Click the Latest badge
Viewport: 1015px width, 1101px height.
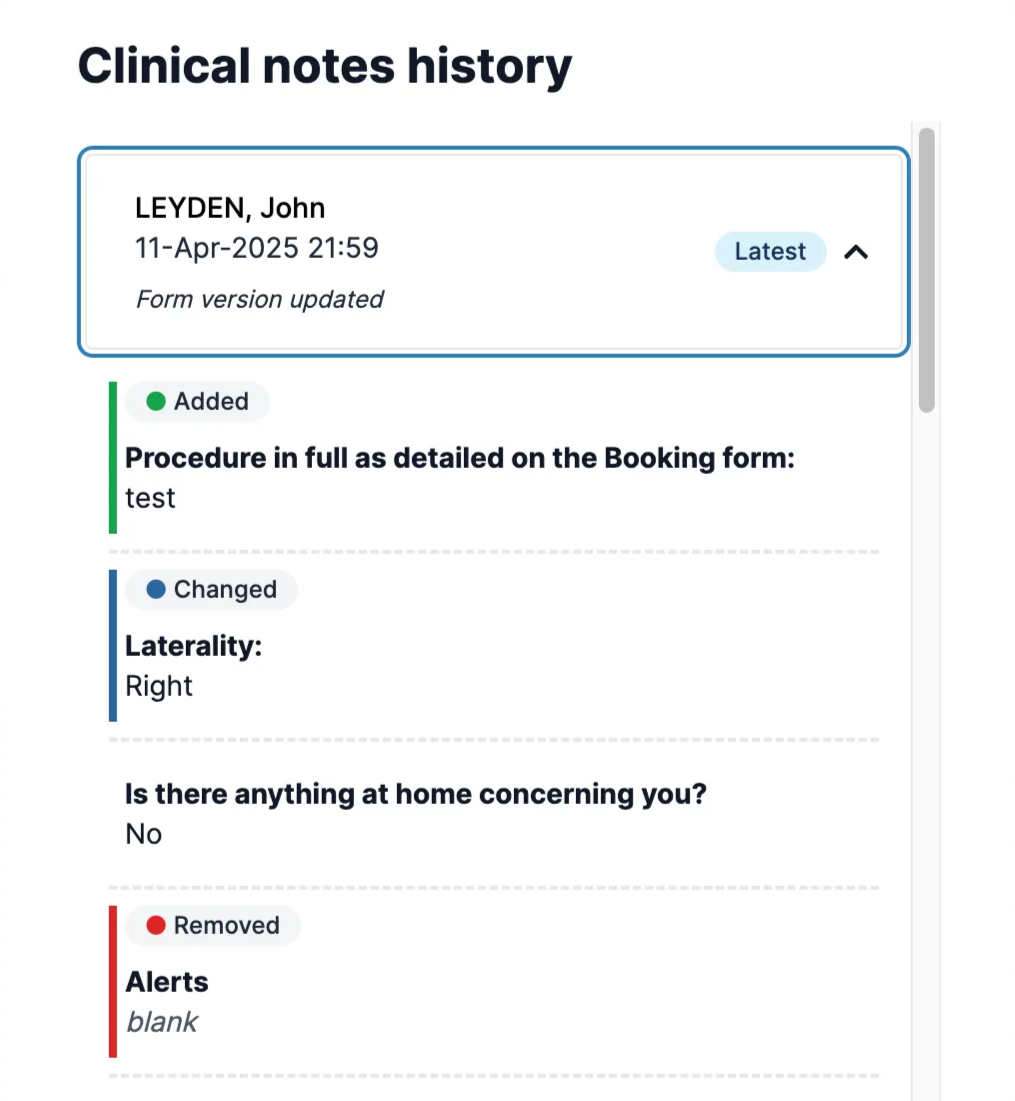pos(770,251)
